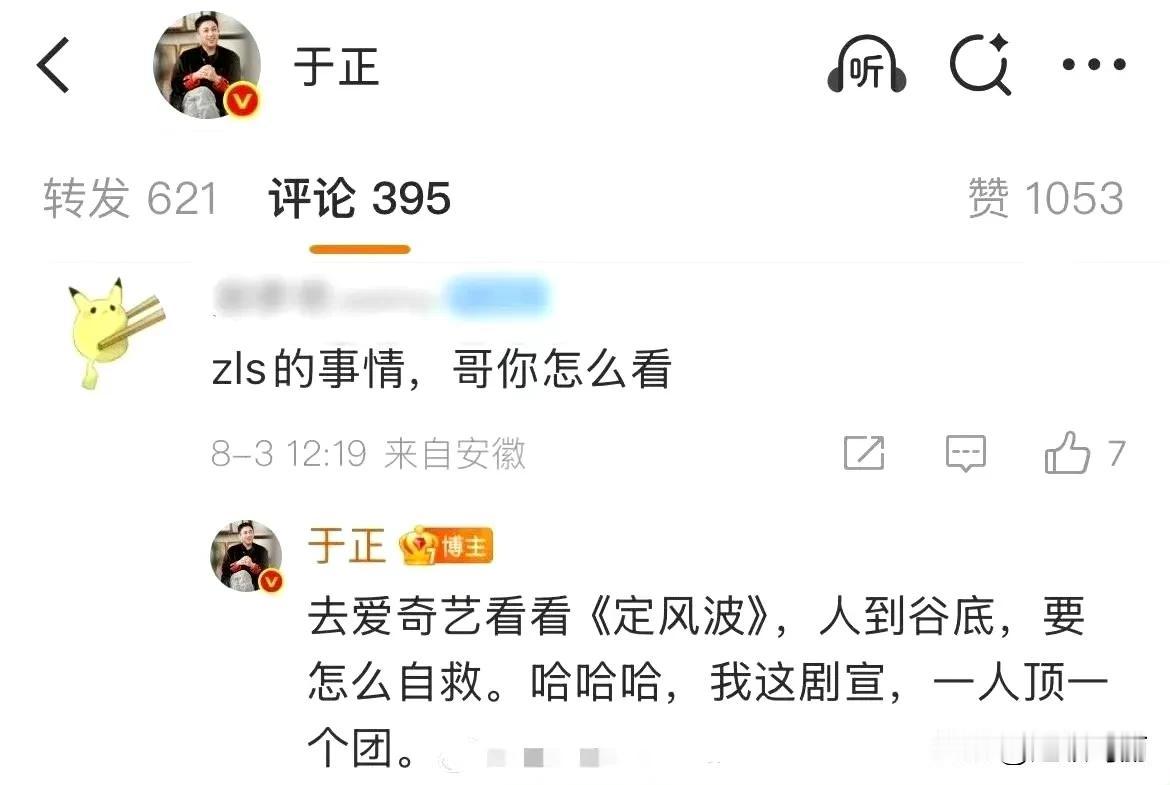Viewport: 1170px width, 785px height.
Task: Open the three-dot more menu
Action: point(1094,65)
